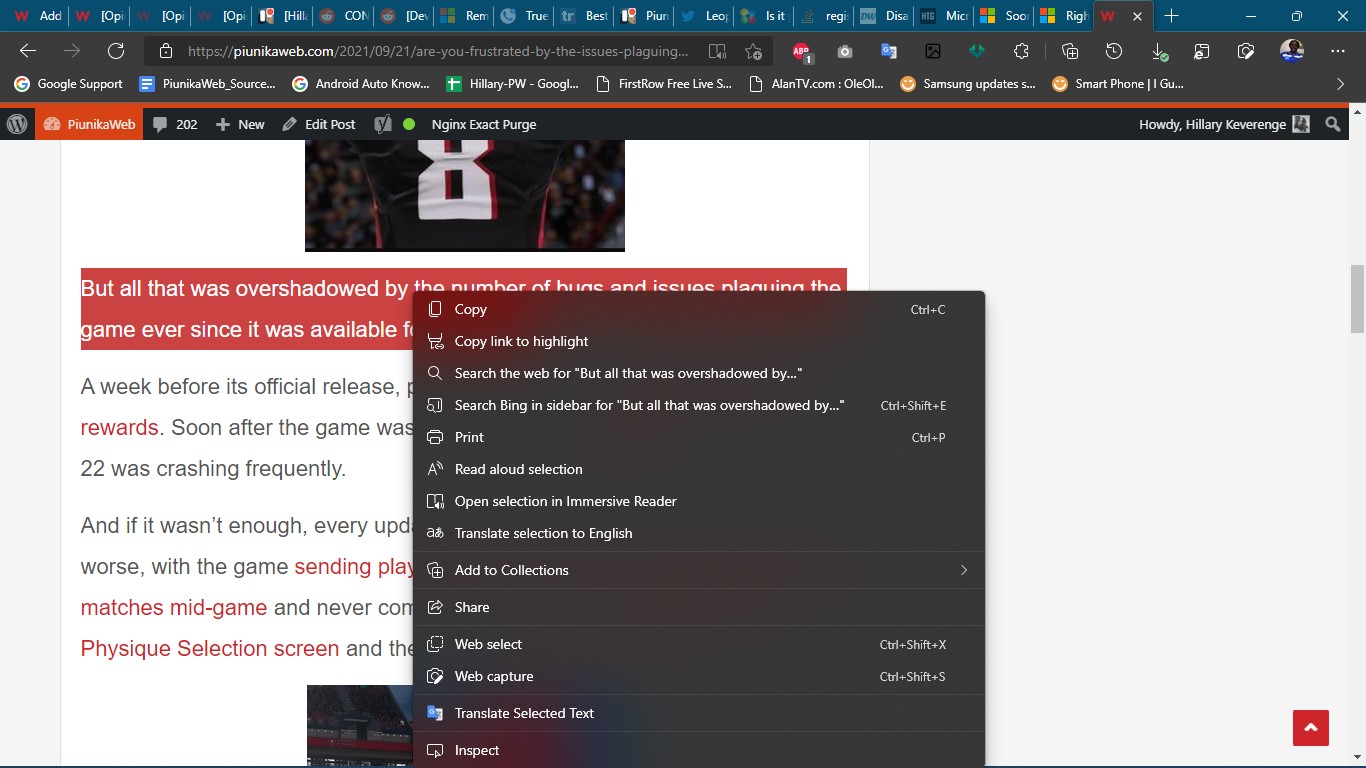Open FirstRow Free Live bookmark

click(x=664, y=84)
